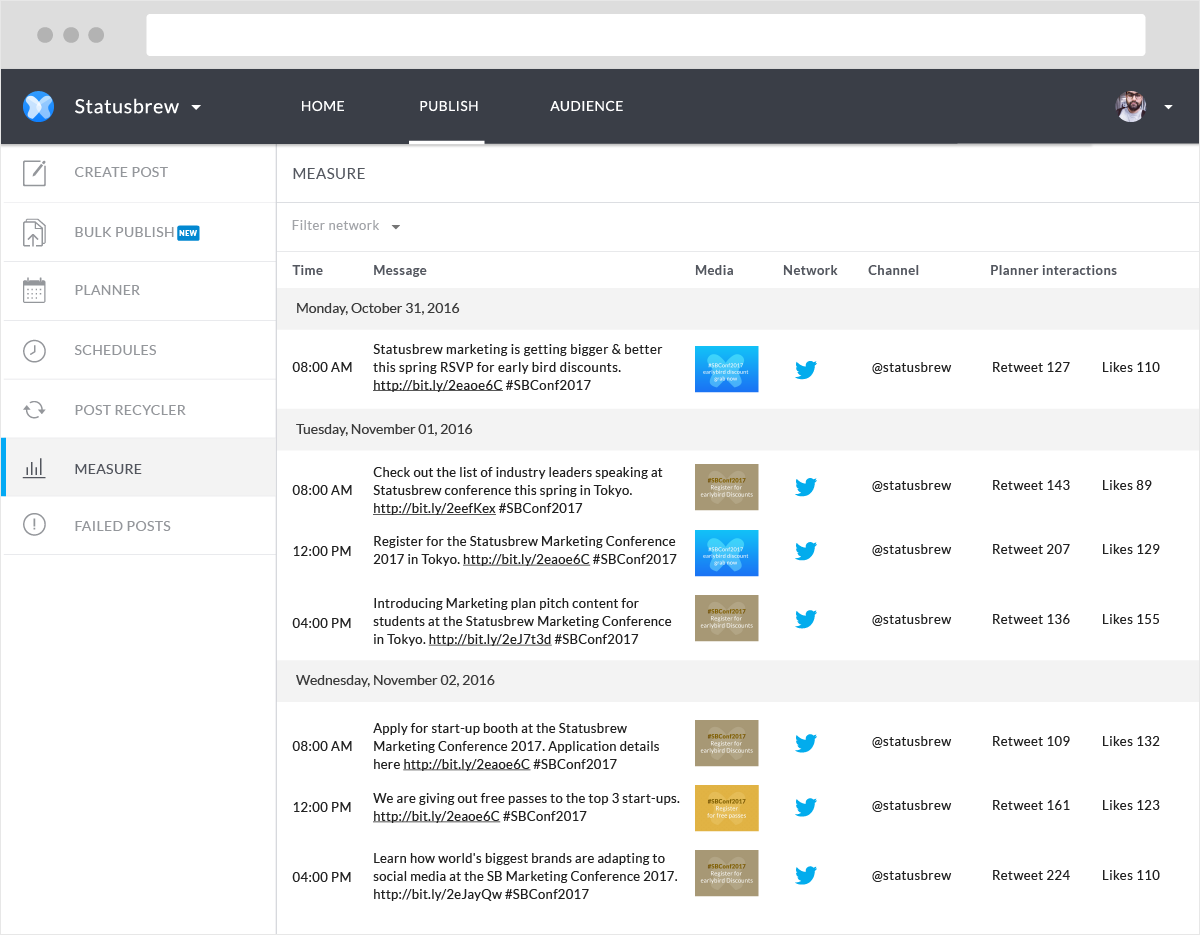Click Retweet 109 value

click(1031, 741)
